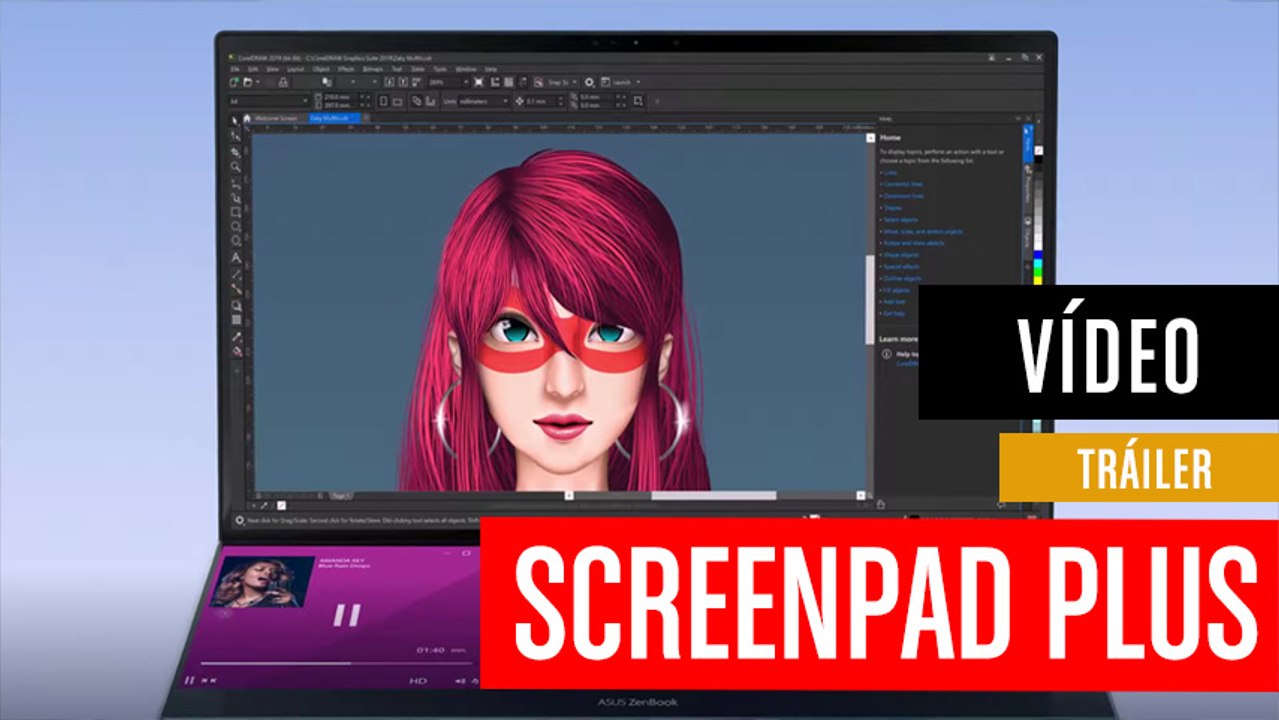Select the Pick tool in toolbox

tap(236, 121)
